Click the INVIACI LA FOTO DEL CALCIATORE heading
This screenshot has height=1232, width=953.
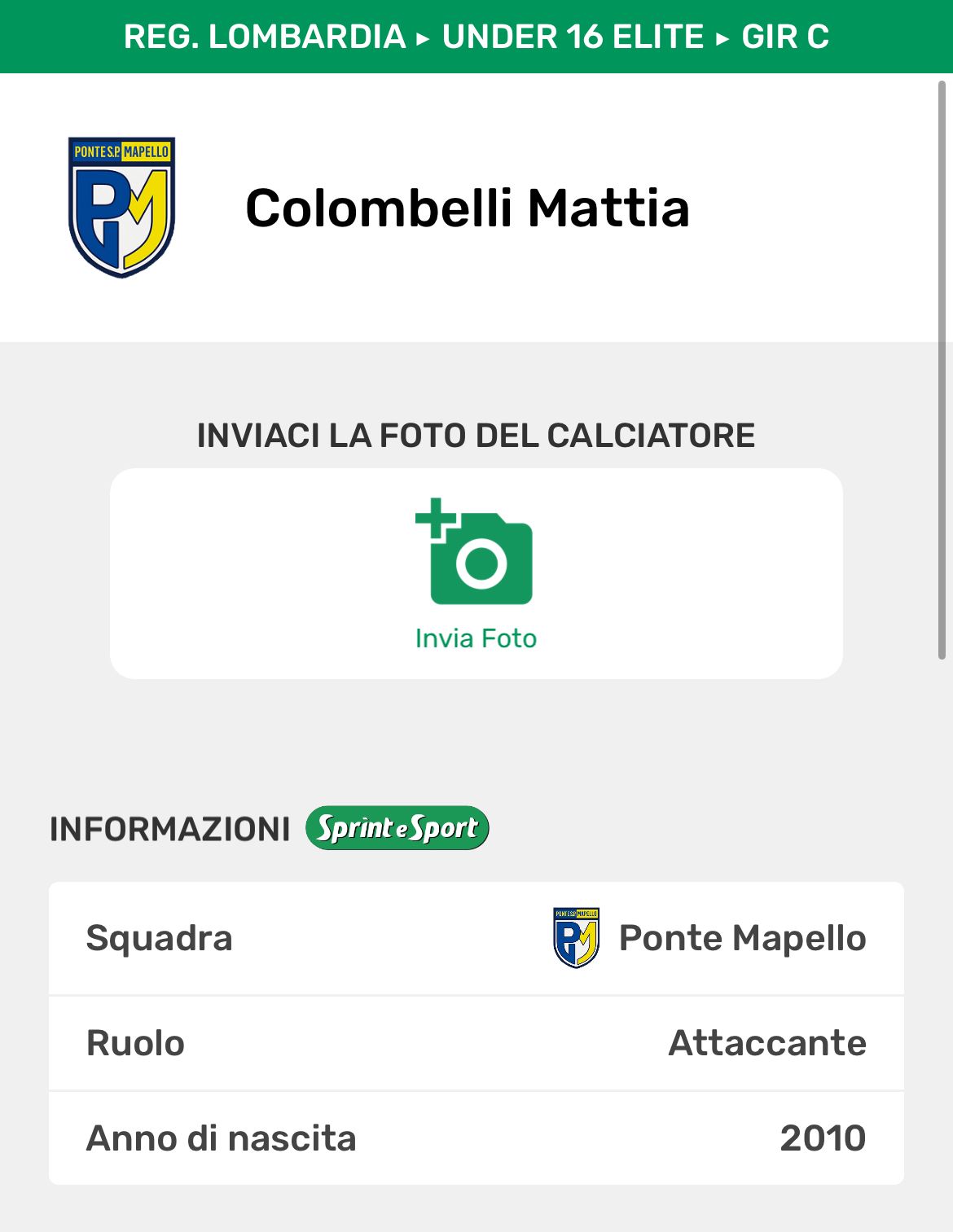476,436
